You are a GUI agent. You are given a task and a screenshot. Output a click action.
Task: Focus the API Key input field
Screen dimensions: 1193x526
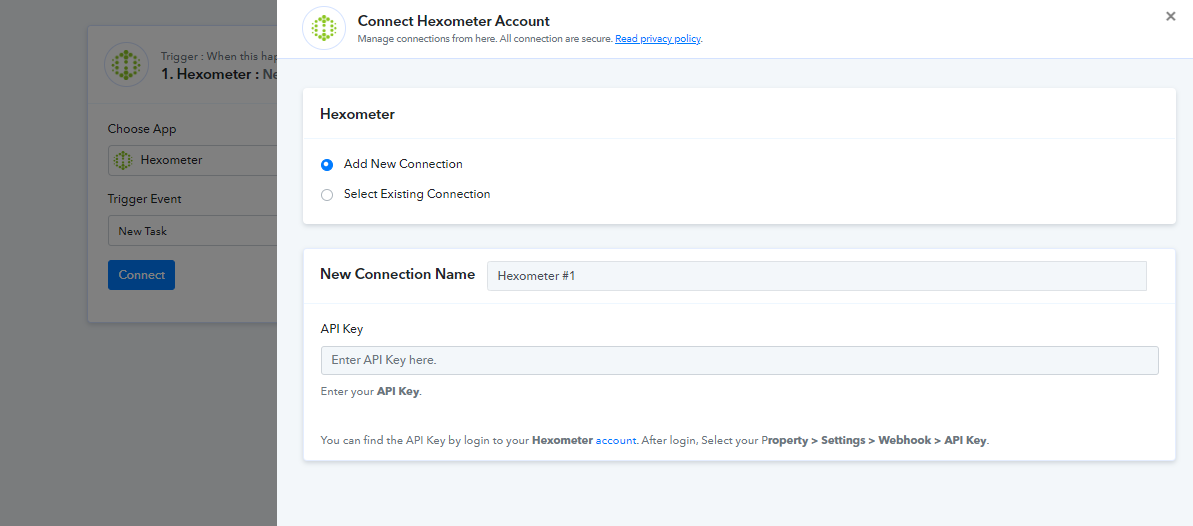pos(740,360)
